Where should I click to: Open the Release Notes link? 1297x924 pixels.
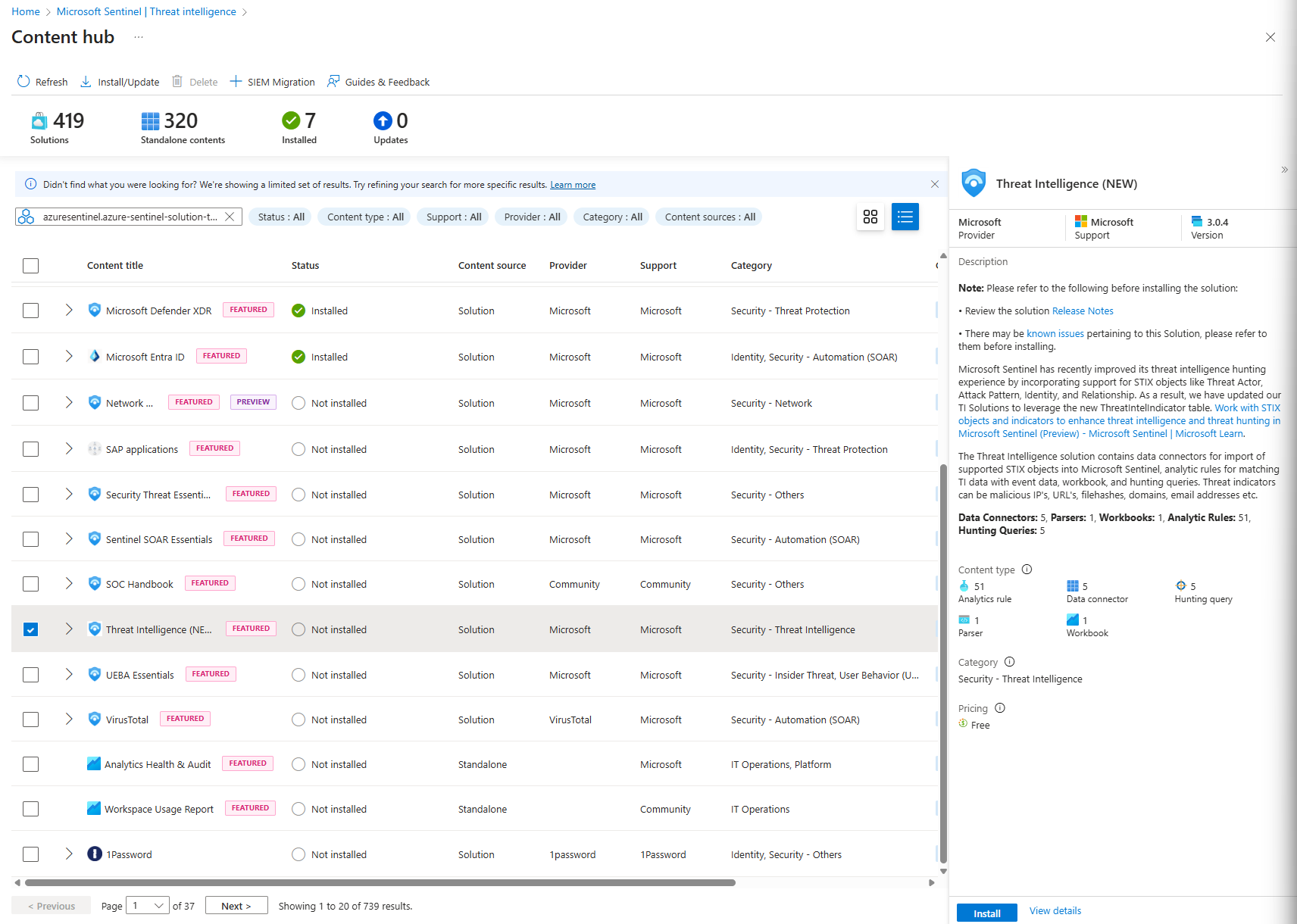[x=1083, y=311]
